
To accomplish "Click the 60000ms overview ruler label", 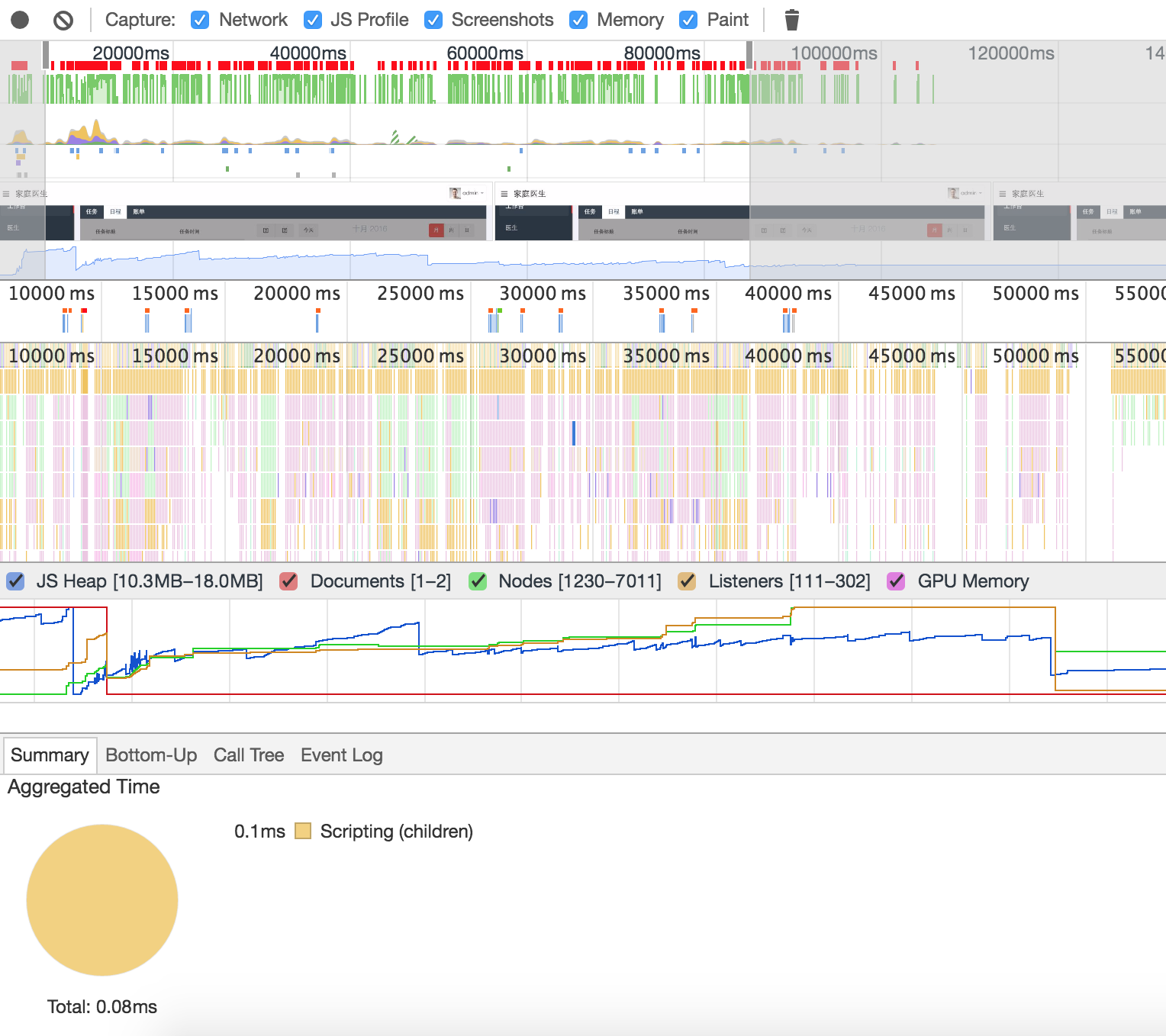I will point(485,53).
